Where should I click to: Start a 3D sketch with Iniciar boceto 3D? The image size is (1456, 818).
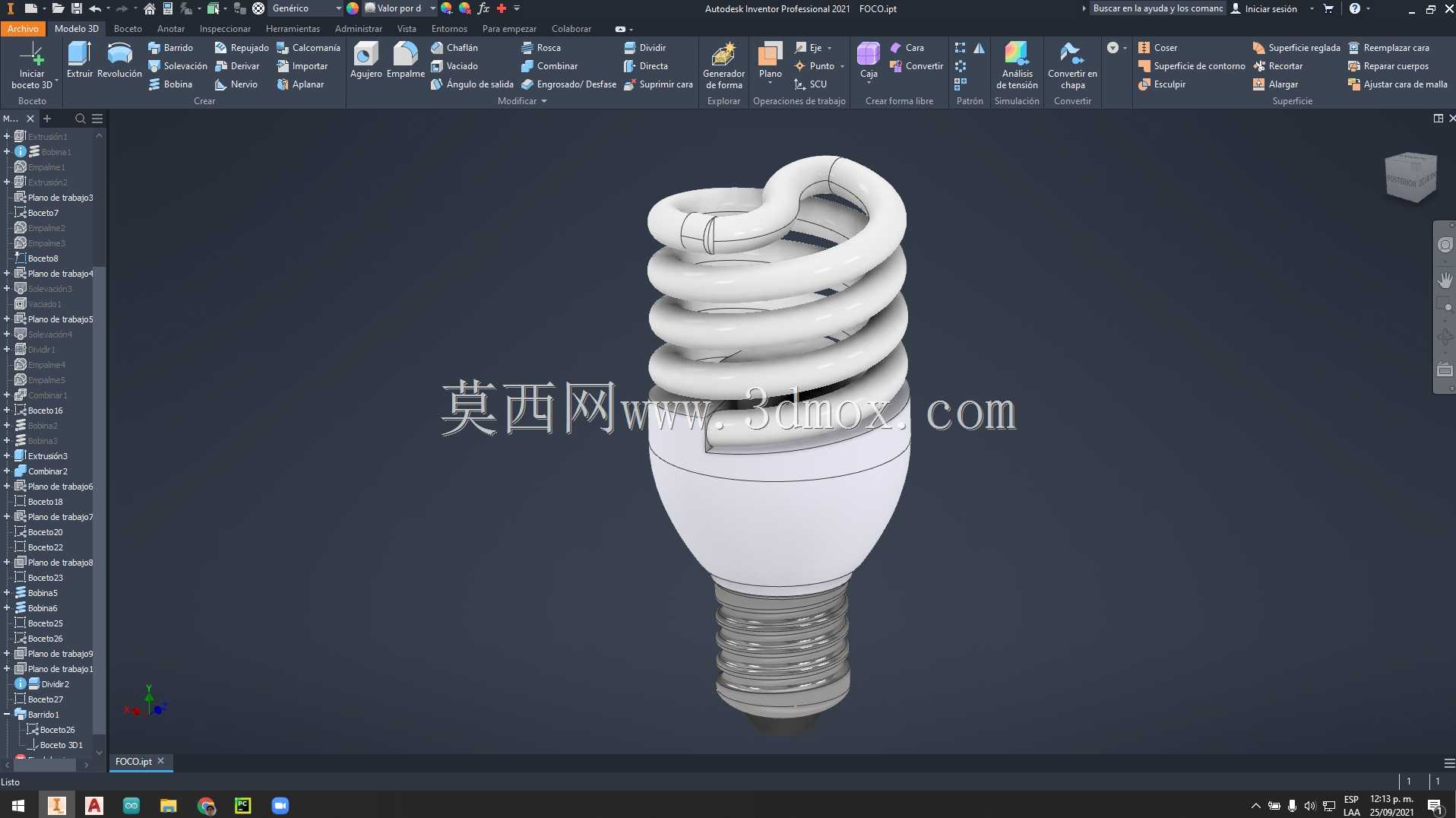(x=32, y=65)
